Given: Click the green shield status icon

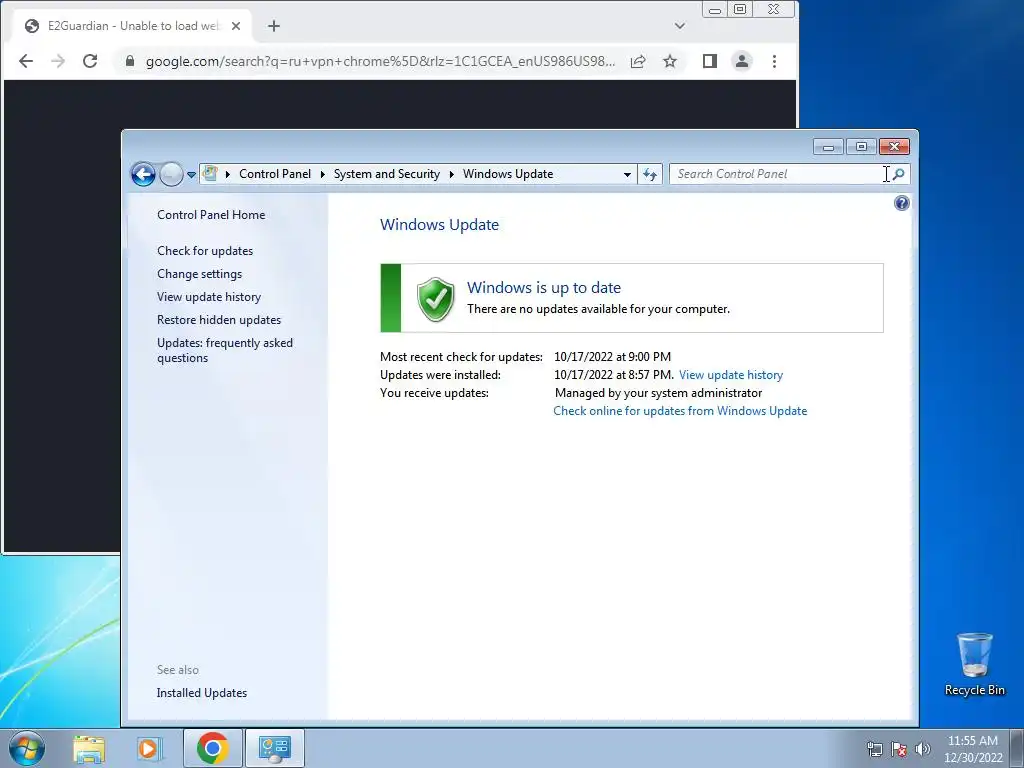Looking at the screenshot, I should (436, 299).
